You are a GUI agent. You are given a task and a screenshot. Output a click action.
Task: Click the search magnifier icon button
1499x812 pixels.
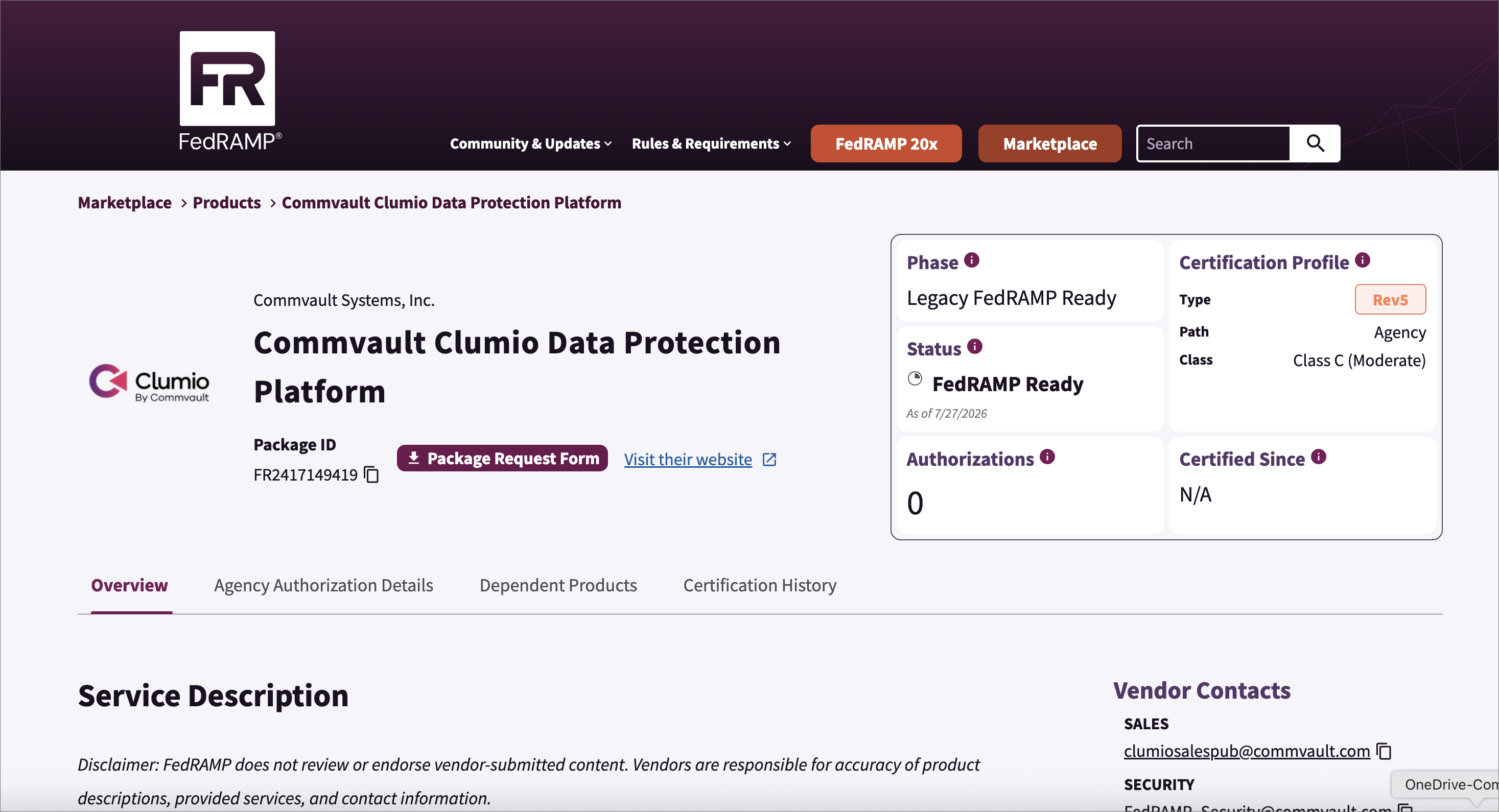click(x=1315, y=143)
